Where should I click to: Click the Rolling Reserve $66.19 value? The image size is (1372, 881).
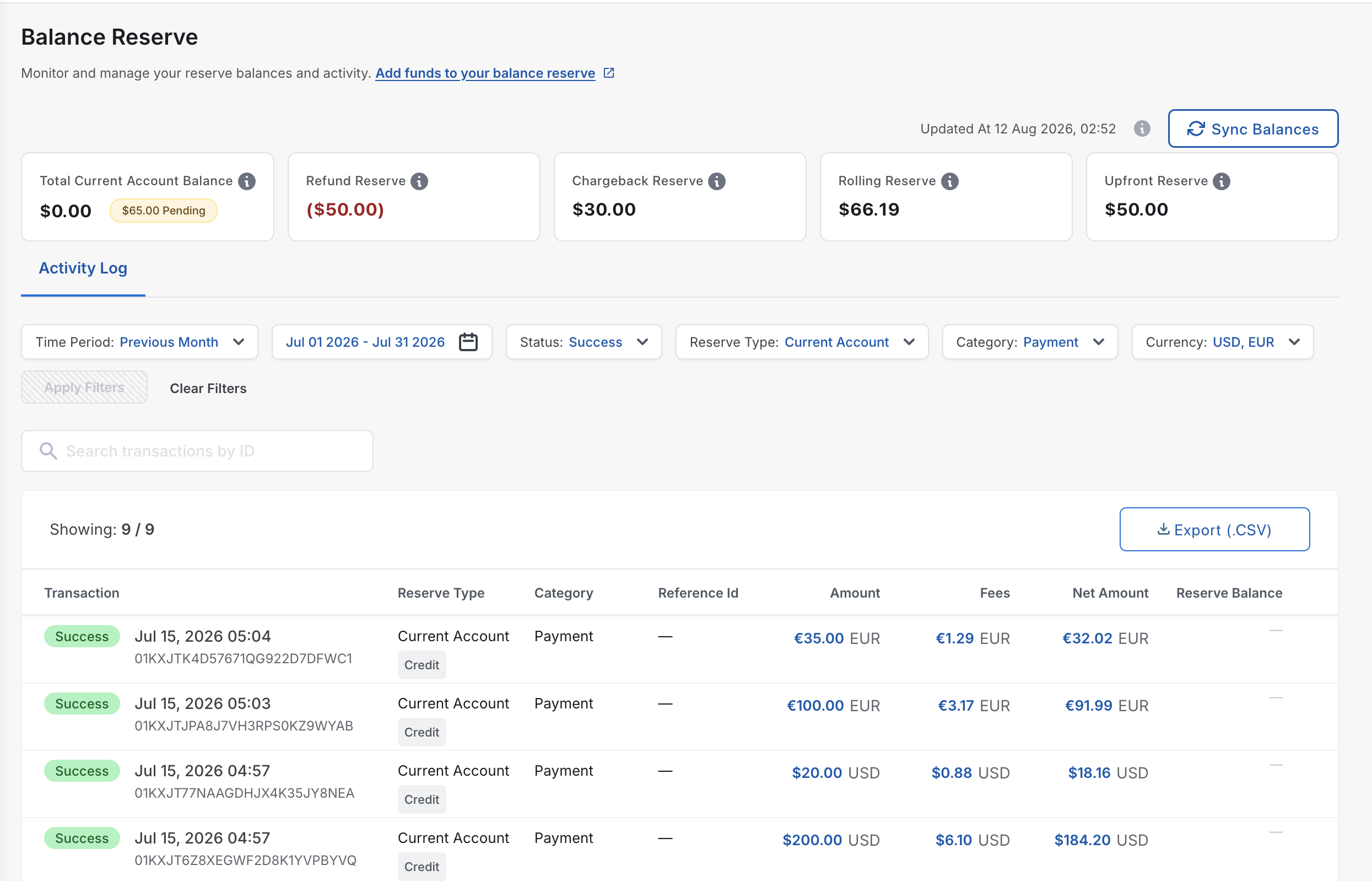click(x=869, y=209)
